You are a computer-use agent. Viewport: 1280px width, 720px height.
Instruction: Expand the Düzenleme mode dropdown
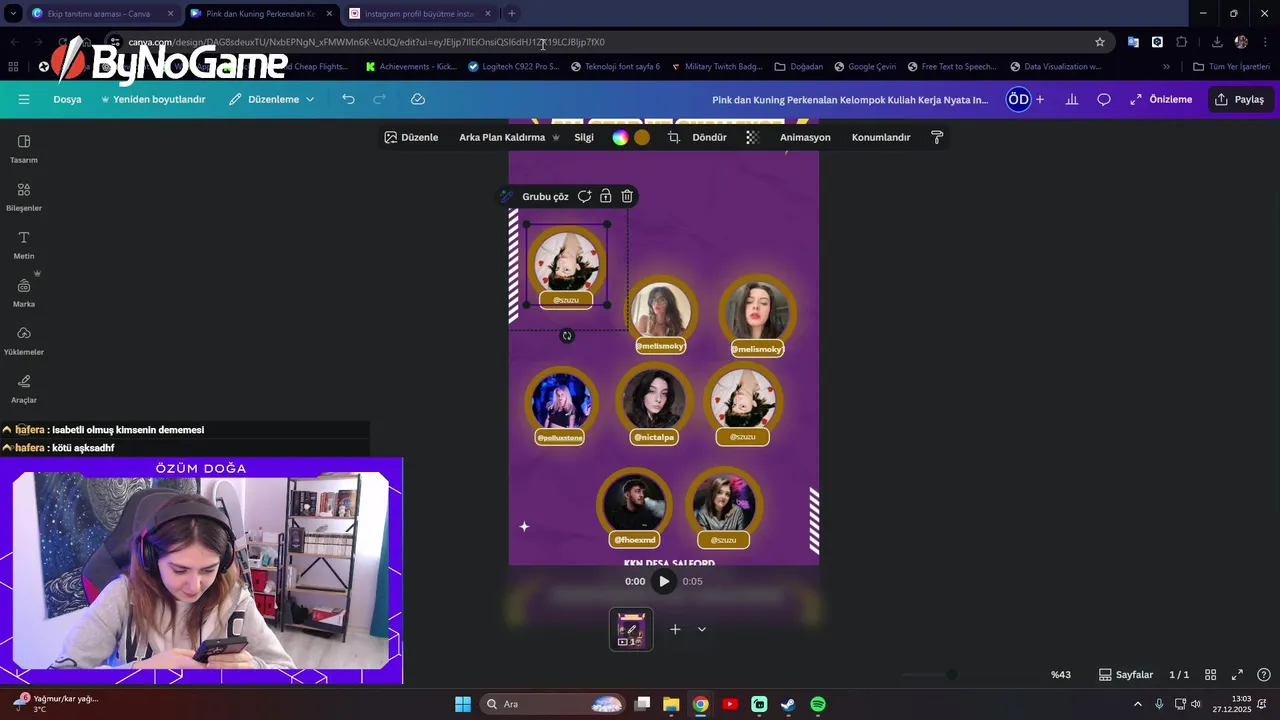click(x=272, y=99)
